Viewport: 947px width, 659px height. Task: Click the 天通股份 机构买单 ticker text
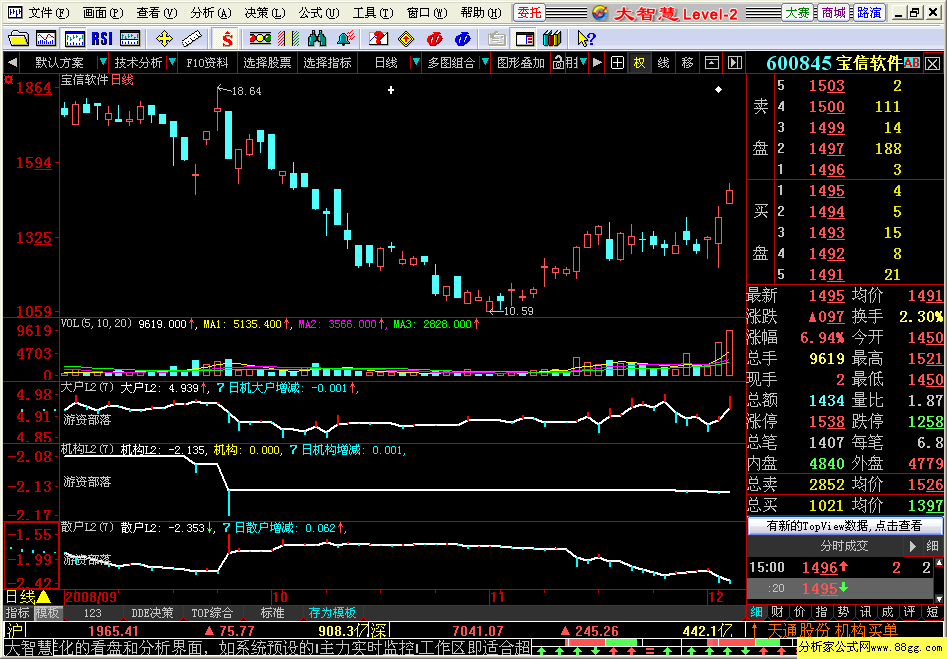[832, 631]
